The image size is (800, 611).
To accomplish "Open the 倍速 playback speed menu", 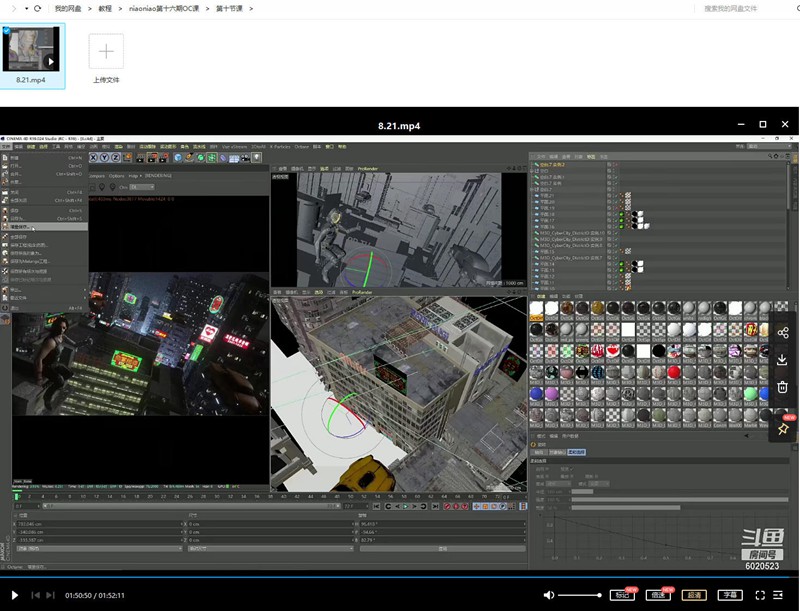I will pos(658,595).
